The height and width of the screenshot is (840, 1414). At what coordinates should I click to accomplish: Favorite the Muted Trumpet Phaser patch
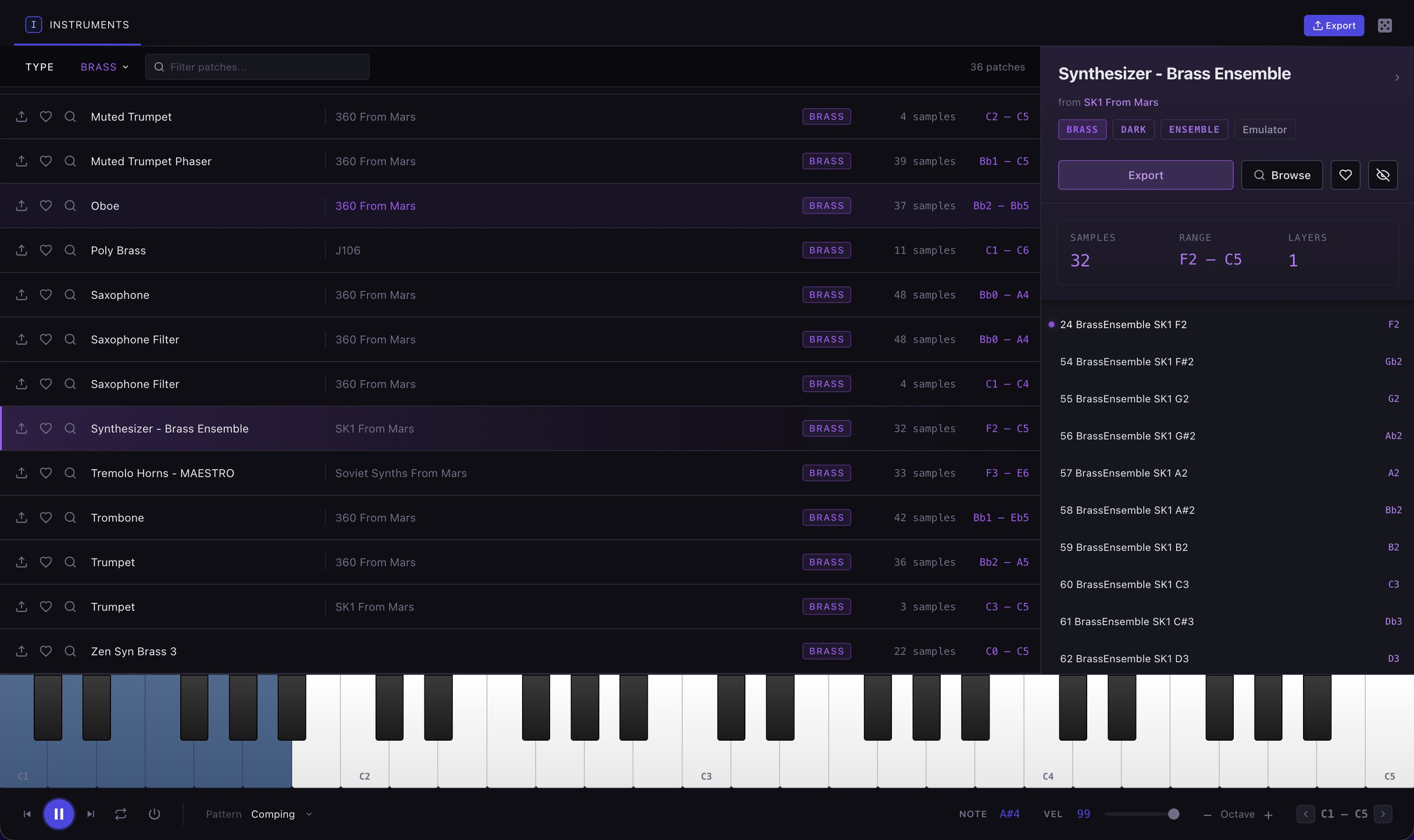pyautogui.click(x=46, y=161)
